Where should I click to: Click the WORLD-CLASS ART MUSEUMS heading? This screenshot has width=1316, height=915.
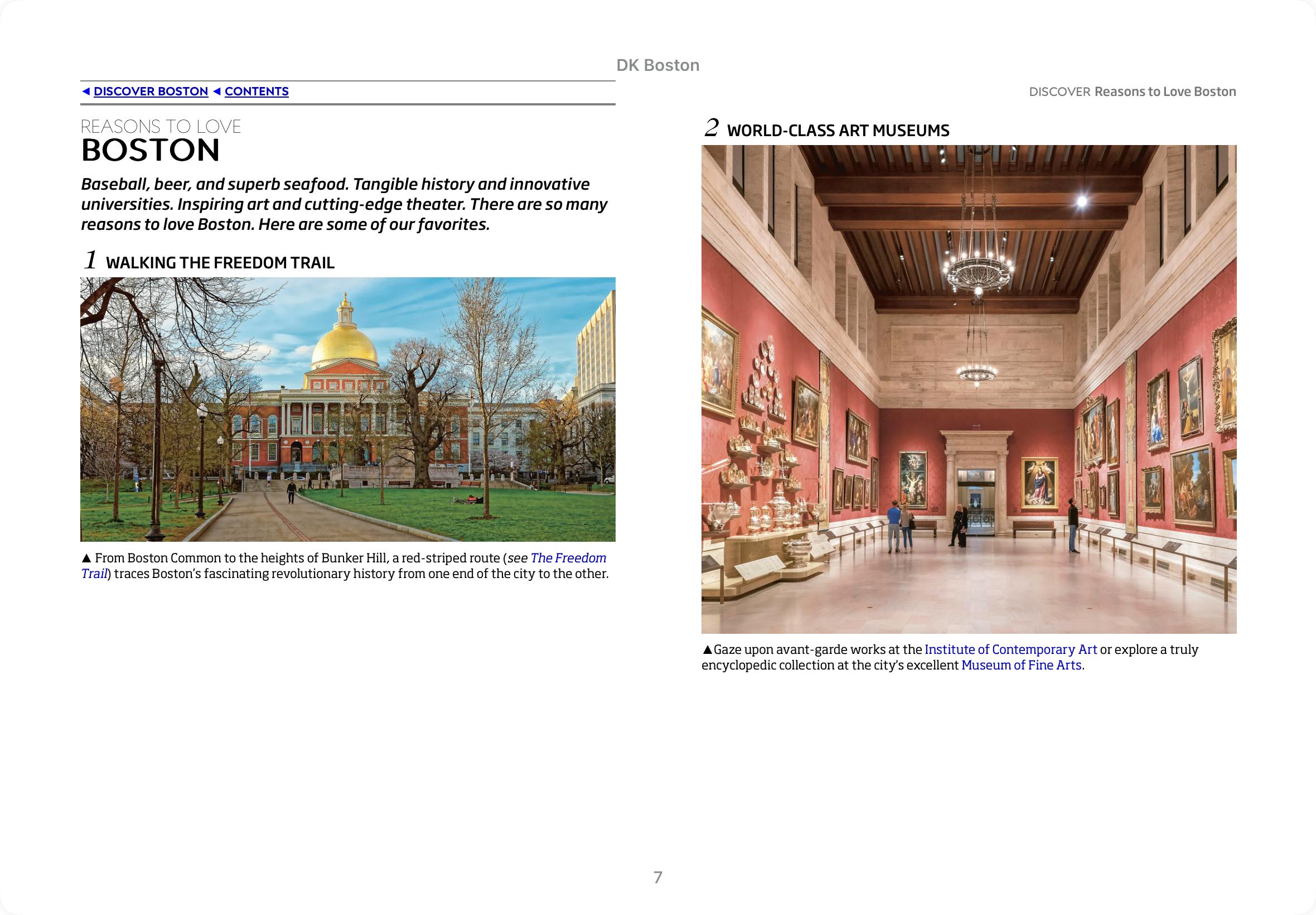[x=838, y=131]
